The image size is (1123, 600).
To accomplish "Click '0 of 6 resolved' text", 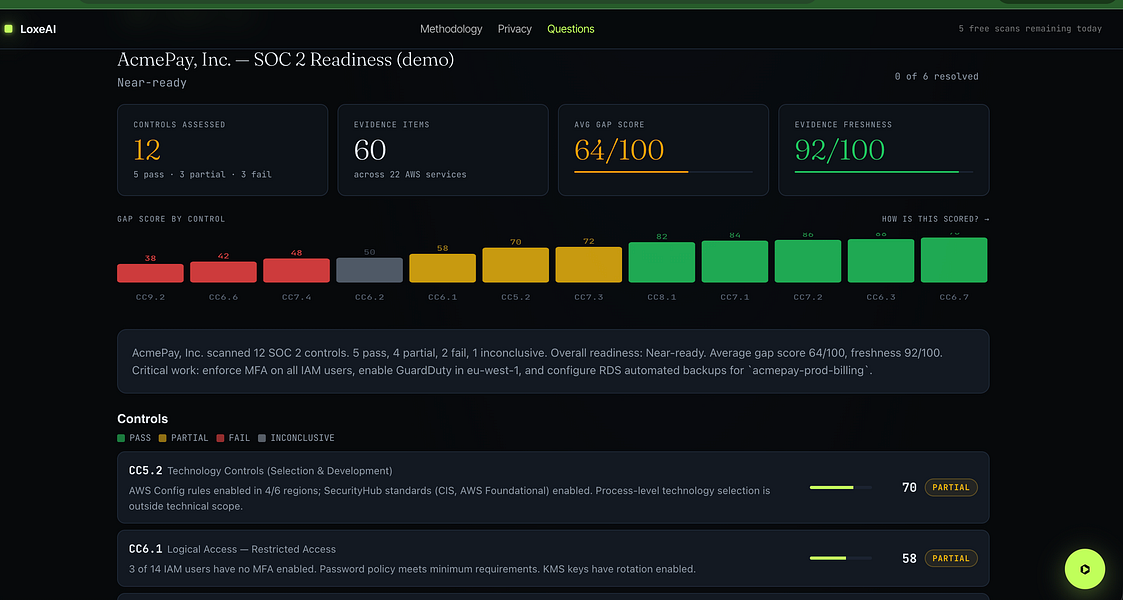I will click(936, 77).
